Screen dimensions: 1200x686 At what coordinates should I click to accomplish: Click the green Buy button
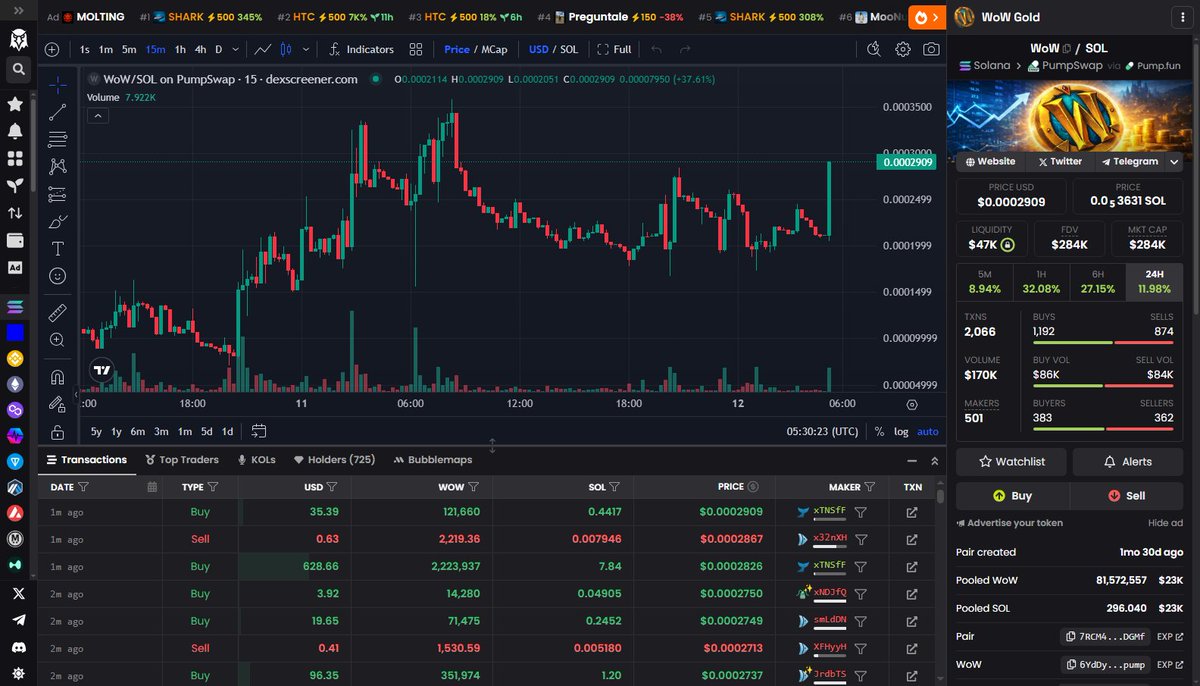tap(1012, 495)
